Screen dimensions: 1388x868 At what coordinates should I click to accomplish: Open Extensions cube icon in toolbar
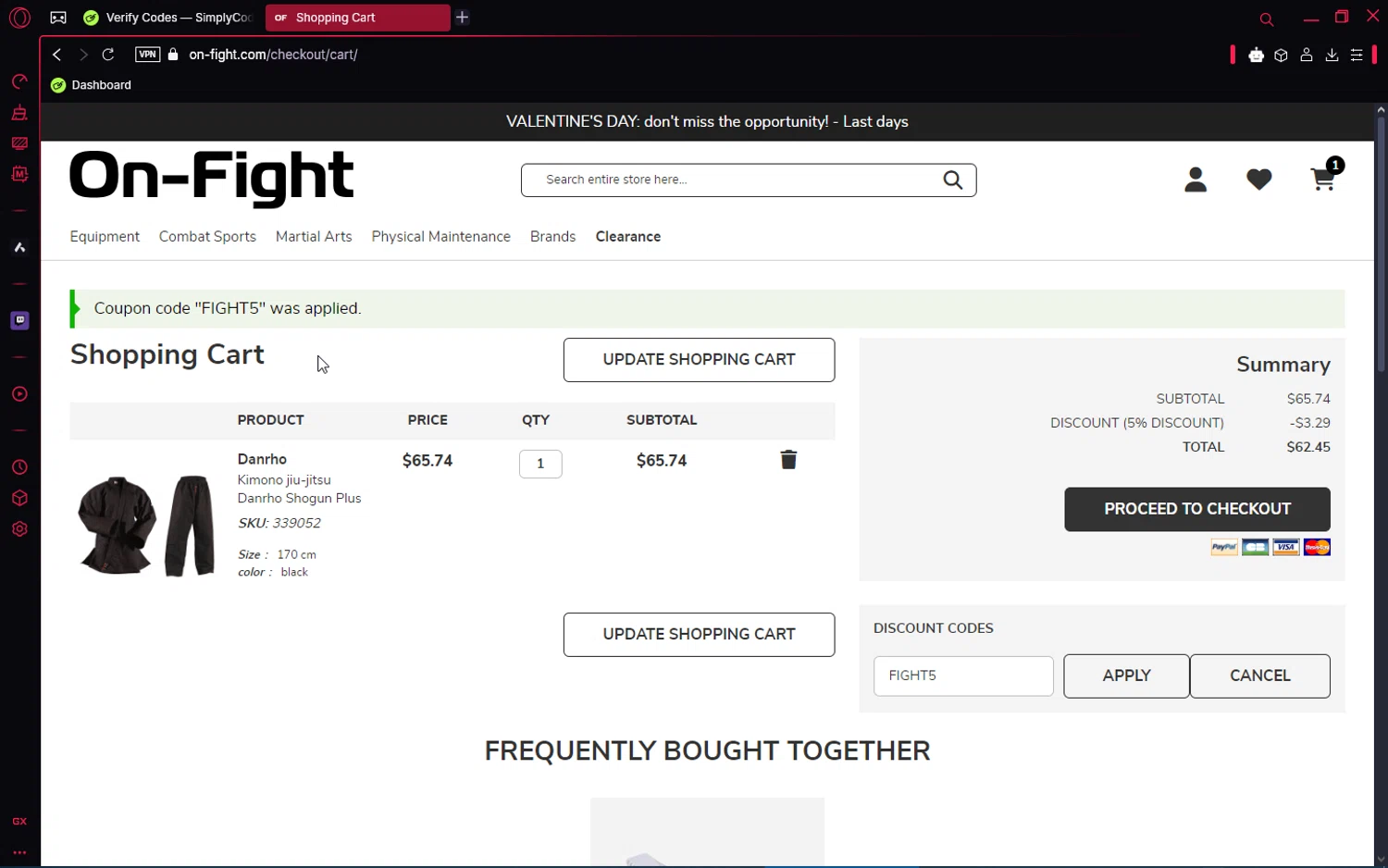pos(1281,56)
